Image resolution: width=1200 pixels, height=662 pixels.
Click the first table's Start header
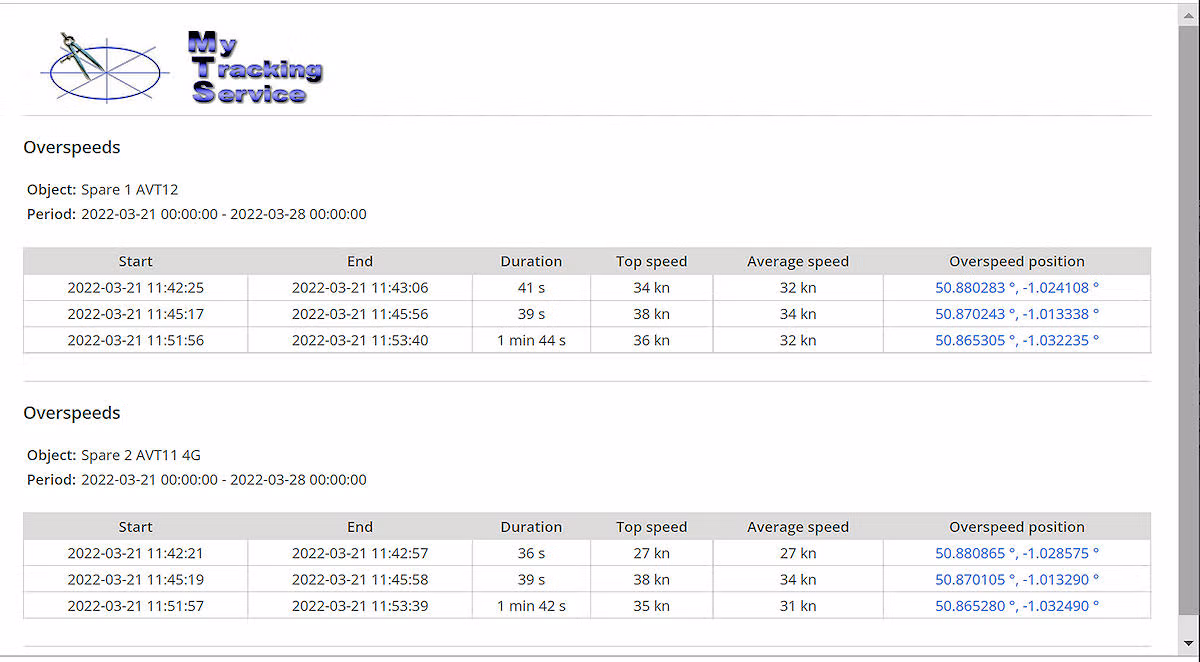(x=136, y=261)
